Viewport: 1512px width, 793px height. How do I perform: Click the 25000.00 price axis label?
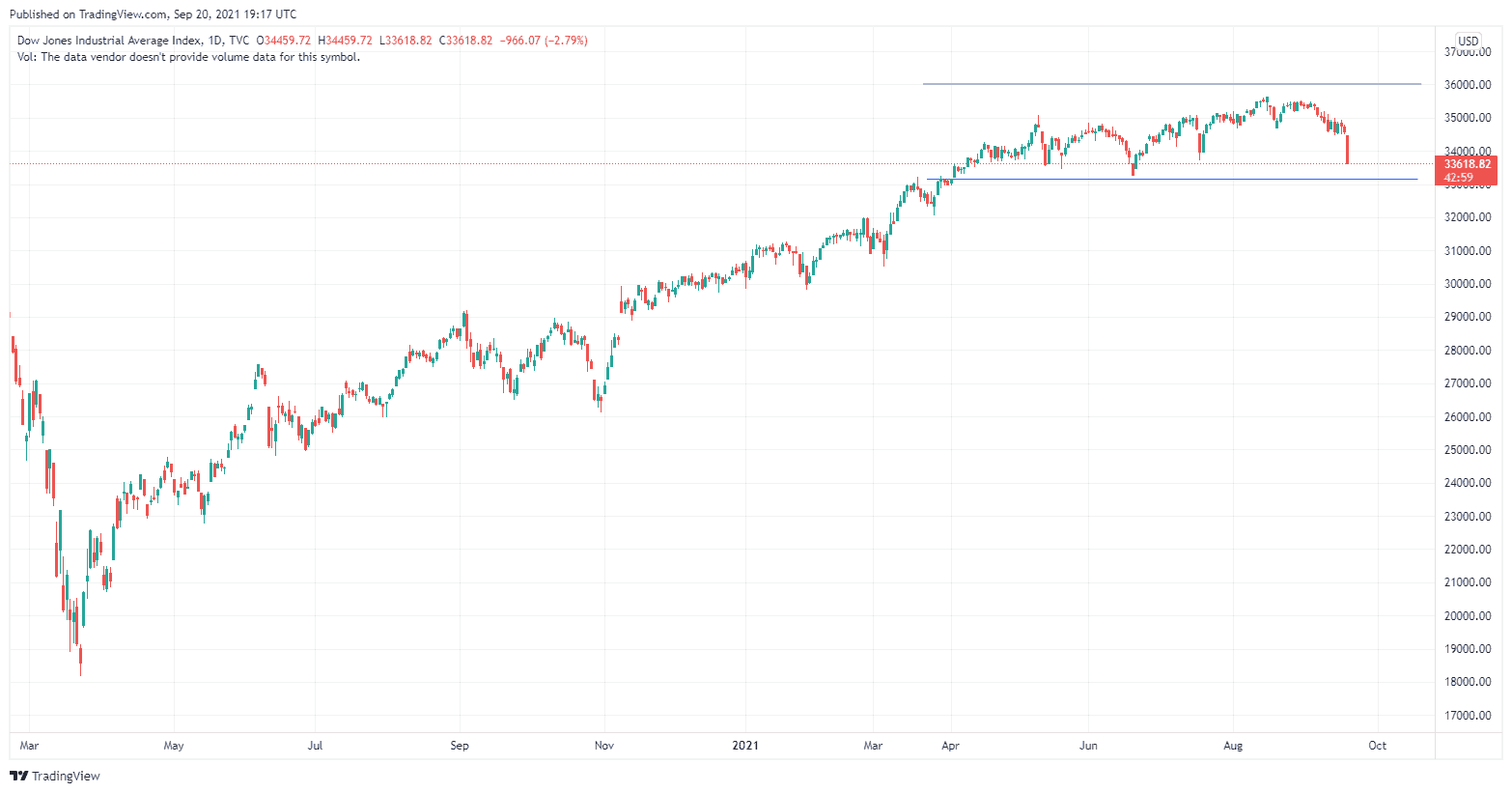[1468, 450]
